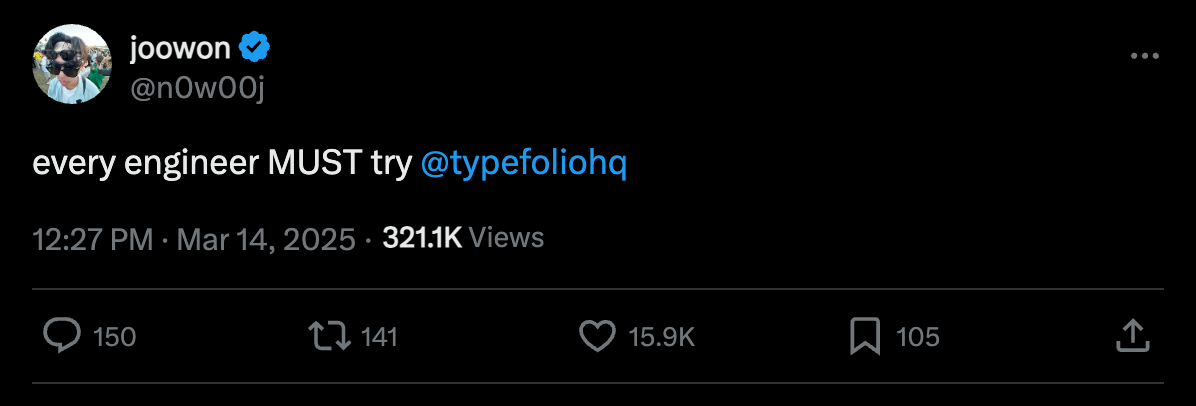1196x406 pixels.
Task: Open joowon's profile picture
Action: [x=72, y=64]
